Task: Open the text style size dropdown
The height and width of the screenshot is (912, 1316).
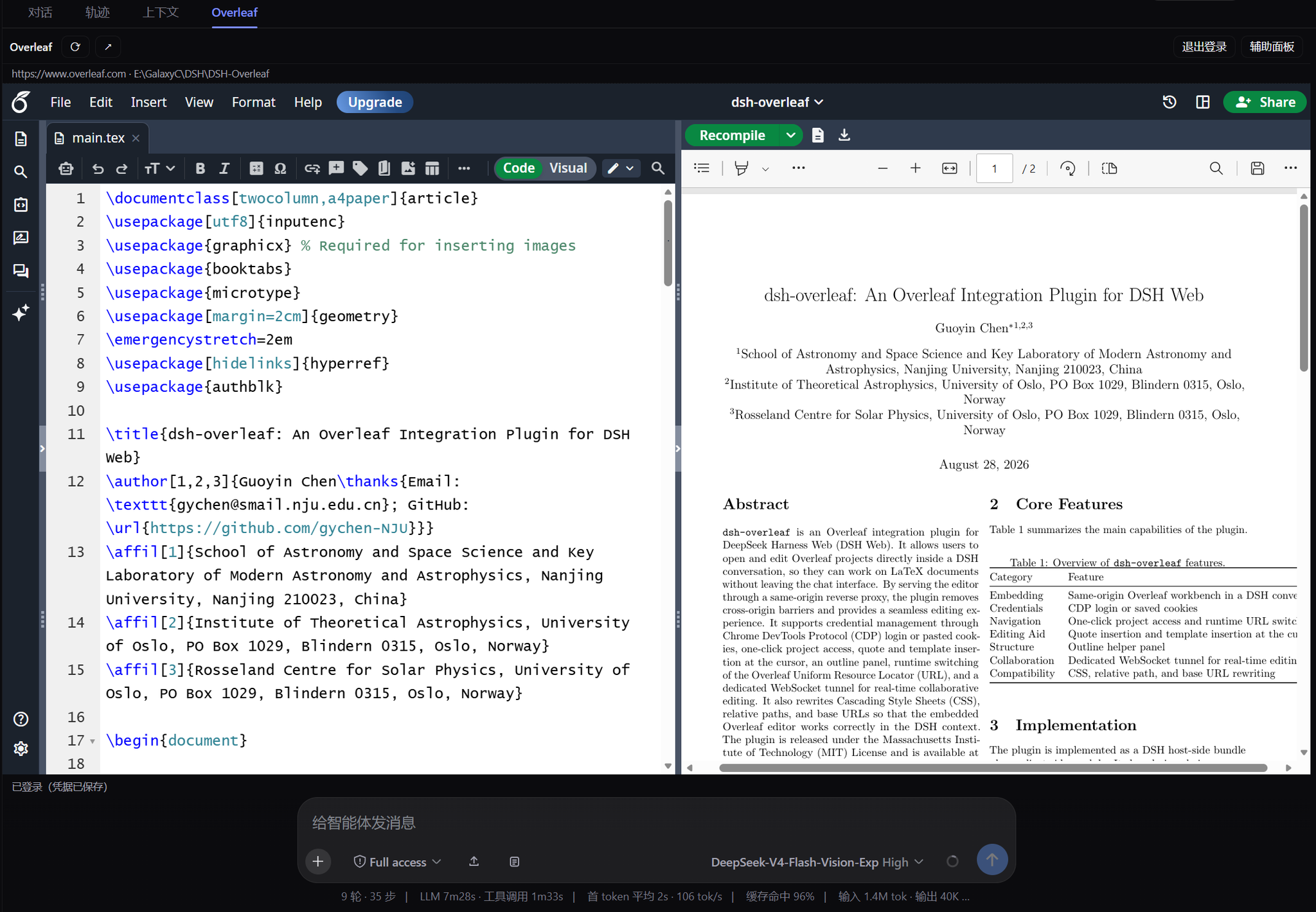Action: [x=159, y=168]
